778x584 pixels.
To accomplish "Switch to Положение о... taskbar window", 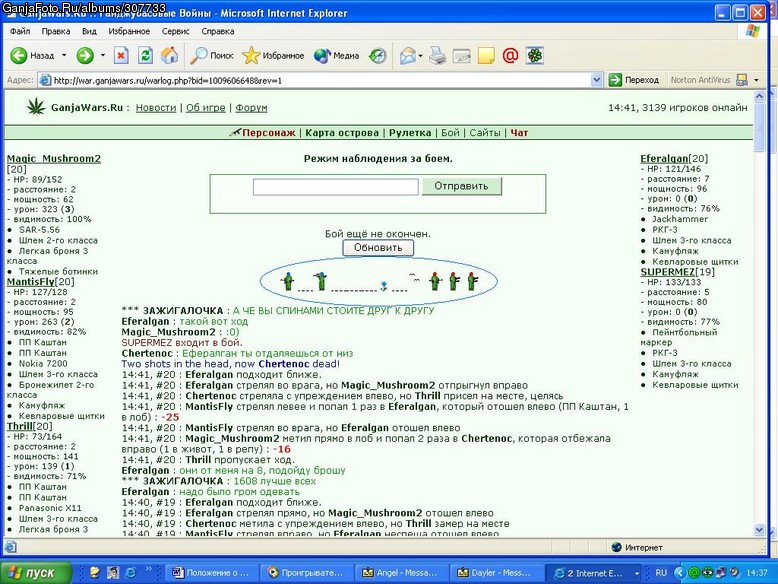I will pos(210,573).
